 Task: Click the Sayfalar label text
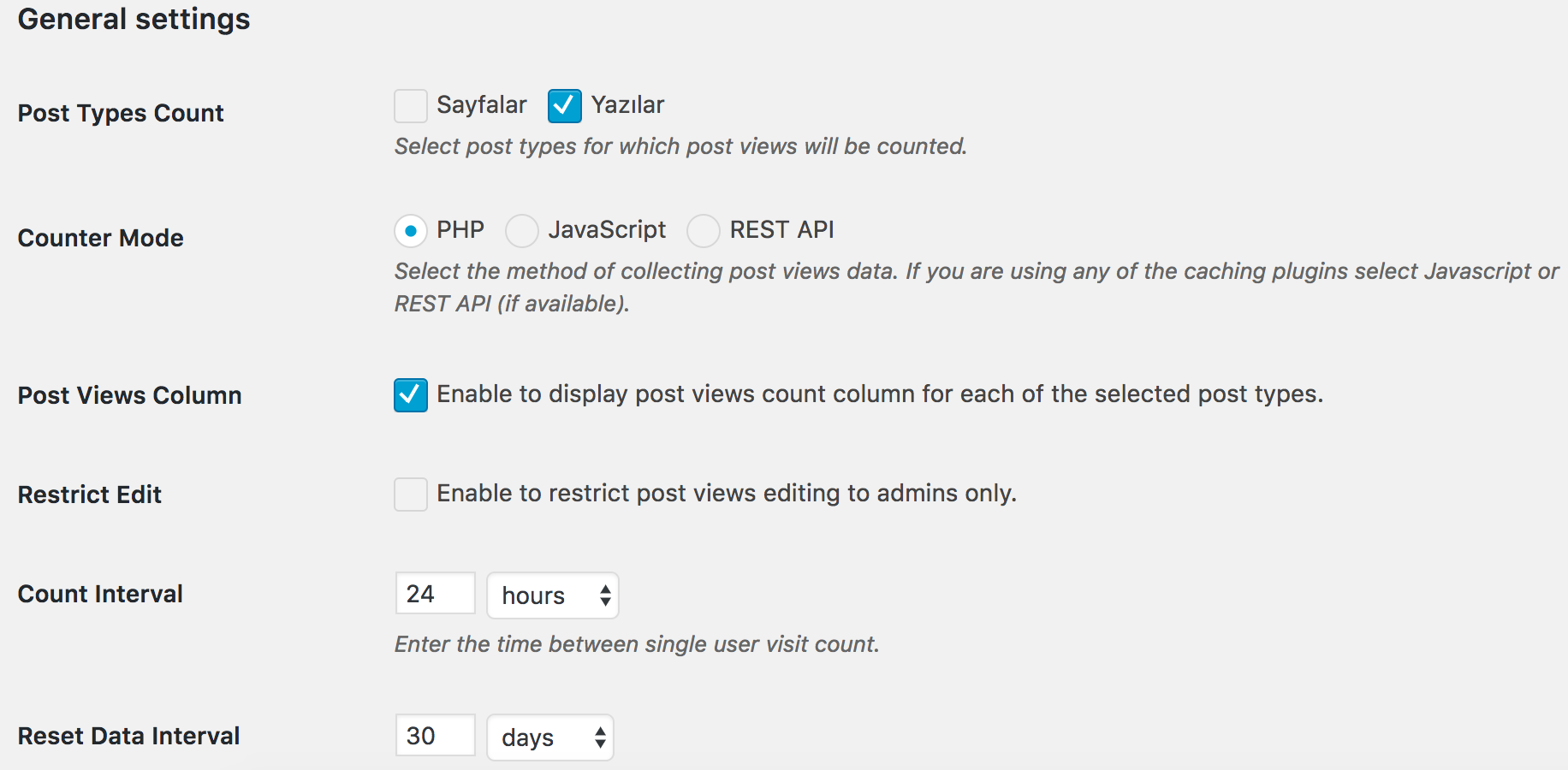[482, 105]
